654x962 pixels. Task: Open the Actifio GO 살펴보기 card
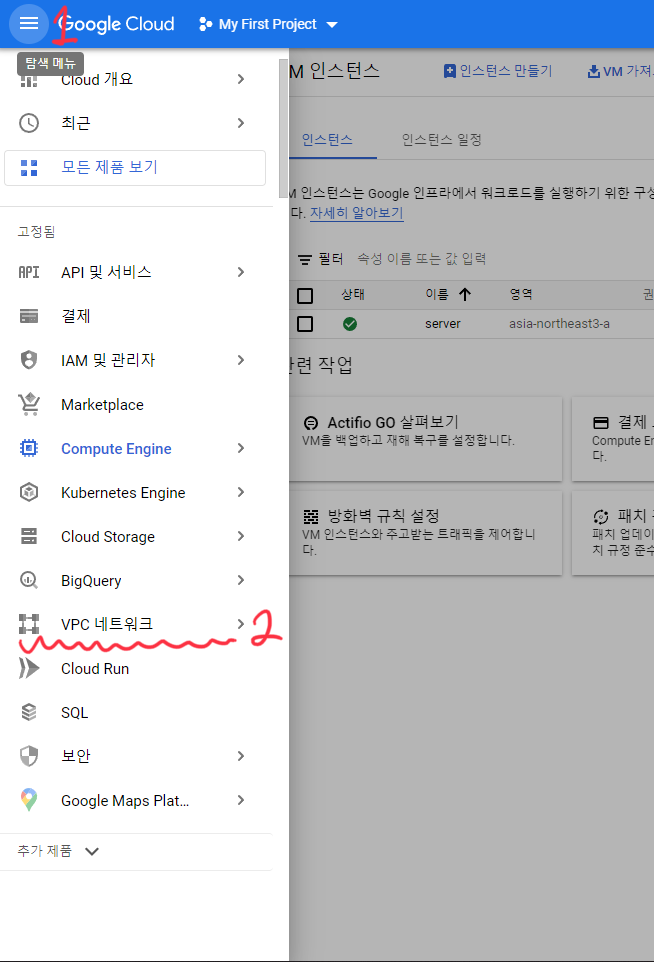tap(426, 439)
